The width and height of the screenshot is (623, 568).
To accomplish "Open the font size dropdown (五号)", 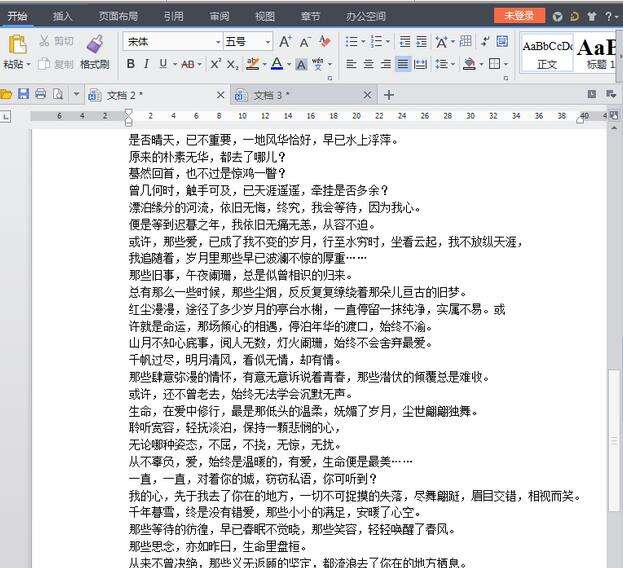I will (268, 42).
